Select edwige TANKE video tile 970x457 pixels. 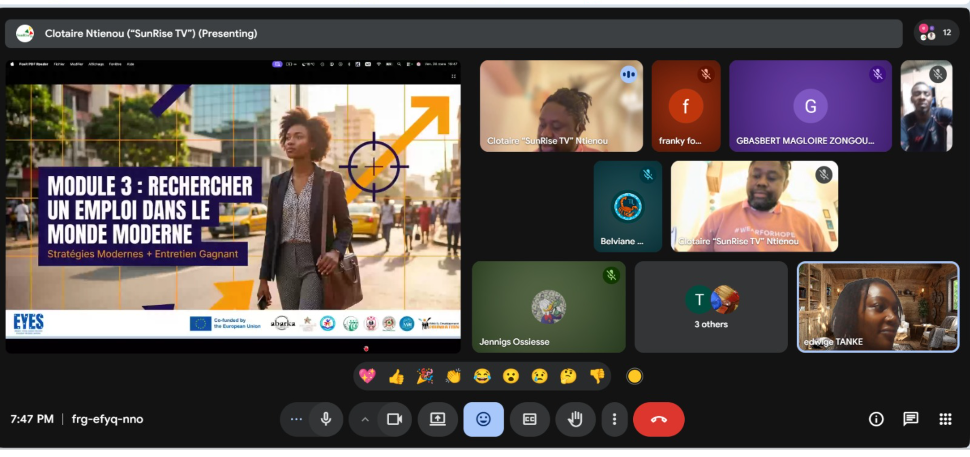(x=877, y=307)
